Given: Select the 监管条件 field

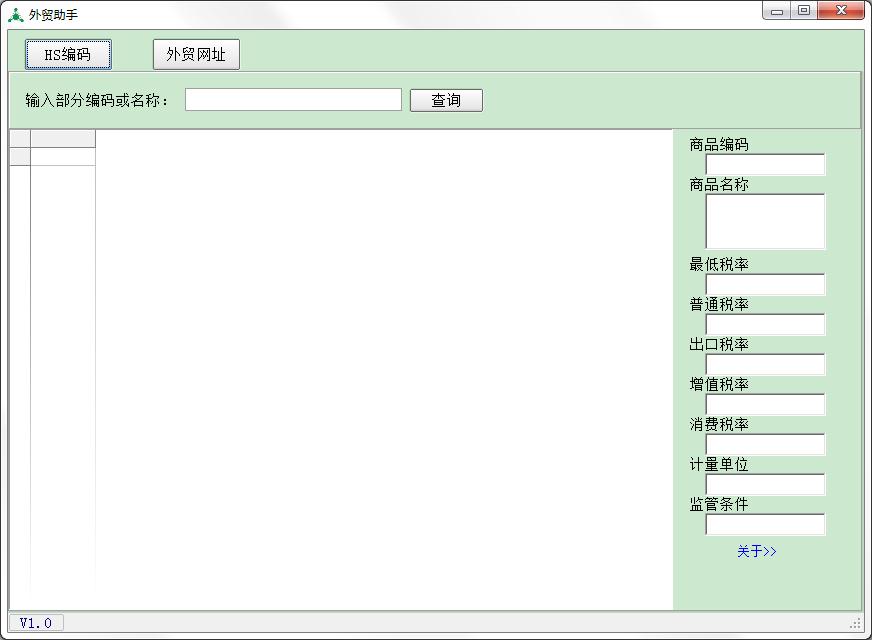Looking at the screenshot, I should click(765, 524).
